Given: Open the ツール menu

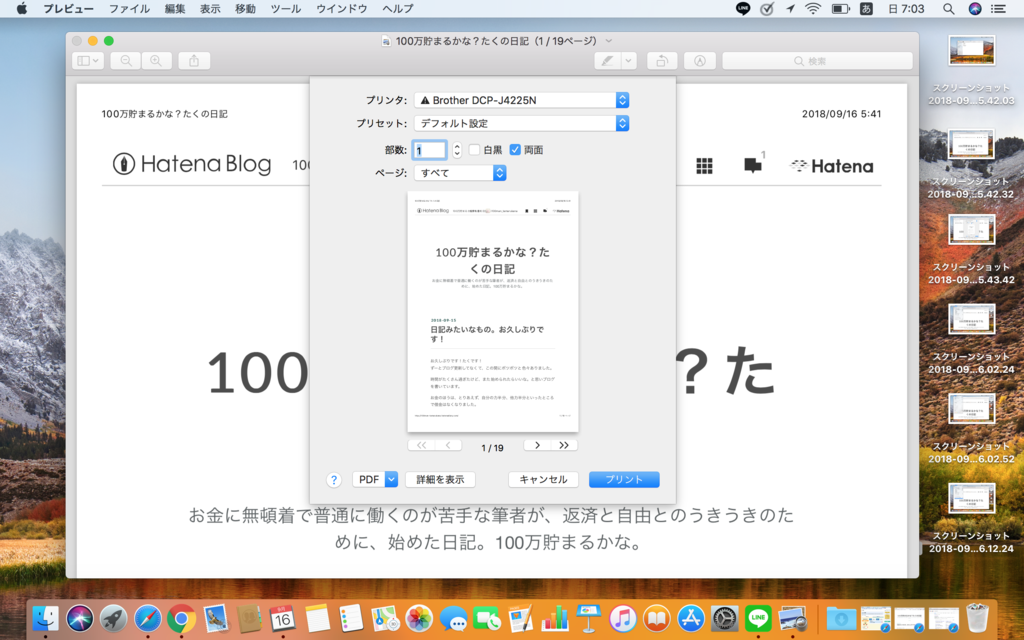Looking at the screenshot, I should 285,8.
